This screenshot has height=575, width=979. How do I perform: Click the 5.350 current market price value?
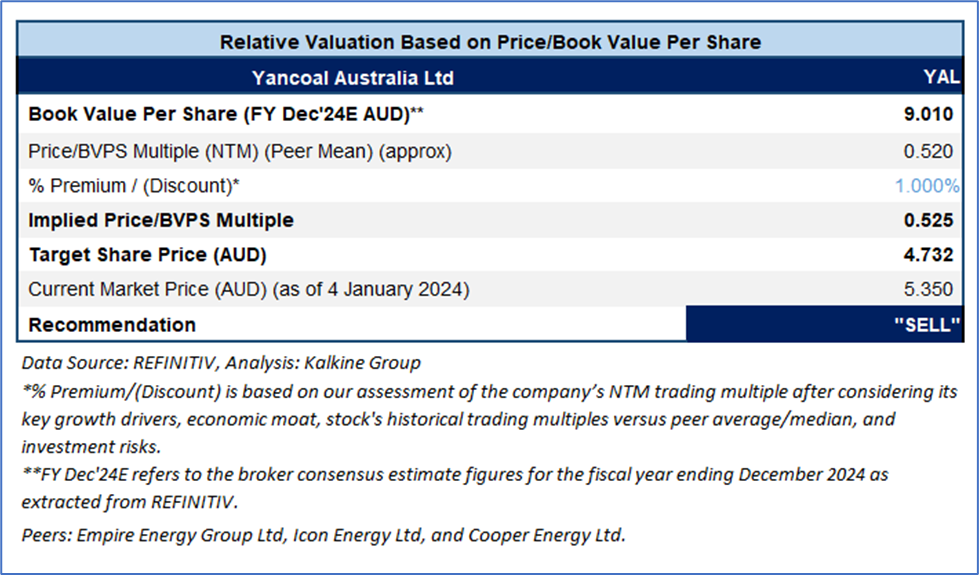[928, 289]
